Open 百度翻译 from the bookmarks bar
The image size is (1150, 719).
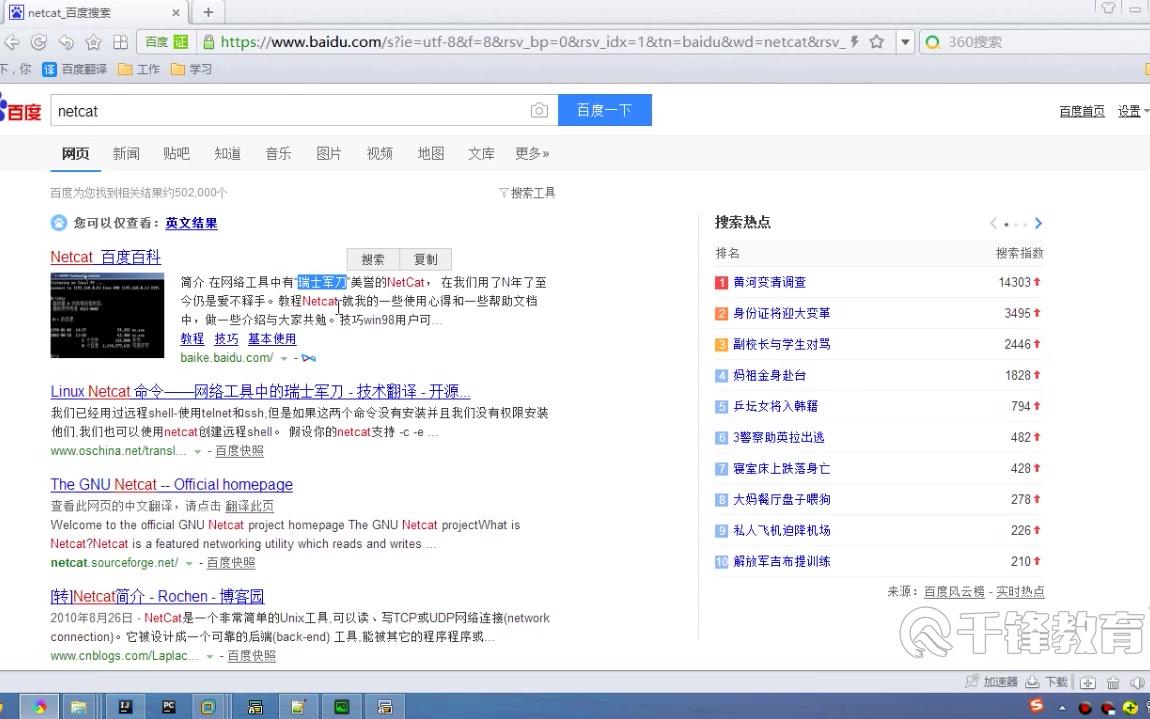tap(78, 69)
